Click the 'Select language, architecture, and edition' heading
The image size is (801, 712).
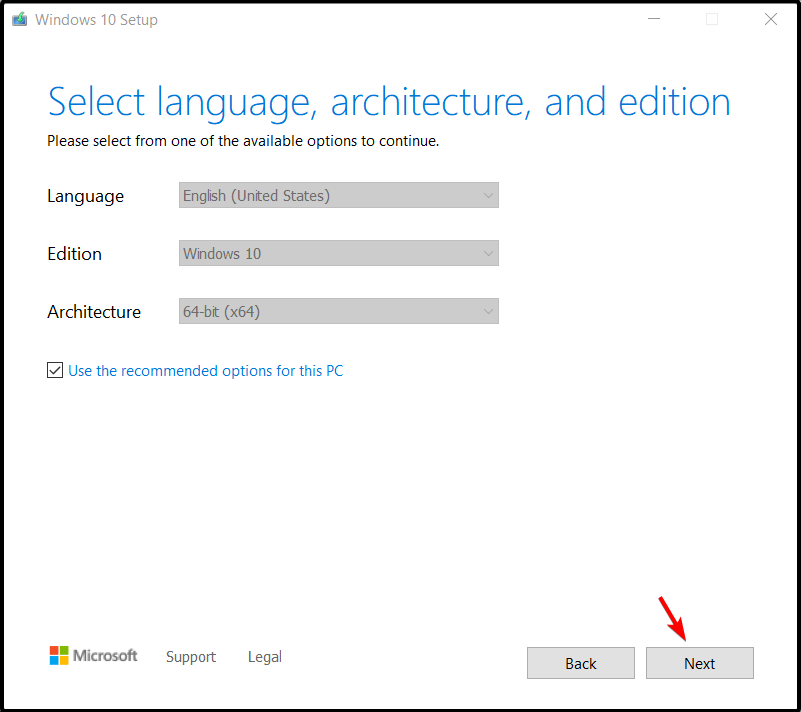(x=389, y=103)
